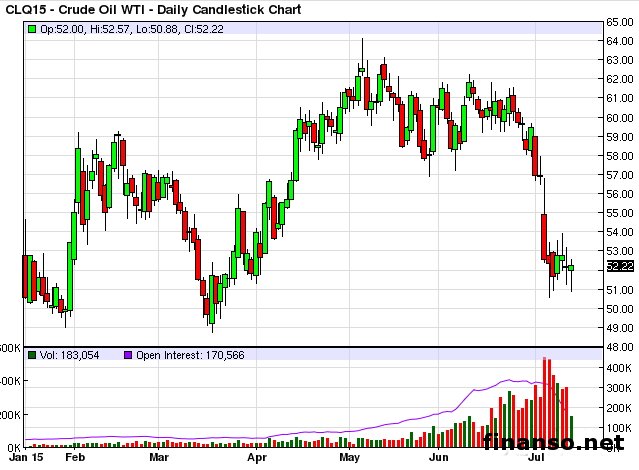Select the Jun date axis label
This screenshot has width=639, height=470.
point(438,461)
